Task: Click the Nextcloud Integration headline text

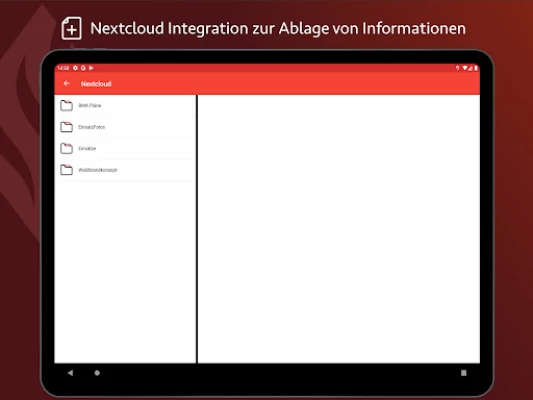Action: pos(278,29)
